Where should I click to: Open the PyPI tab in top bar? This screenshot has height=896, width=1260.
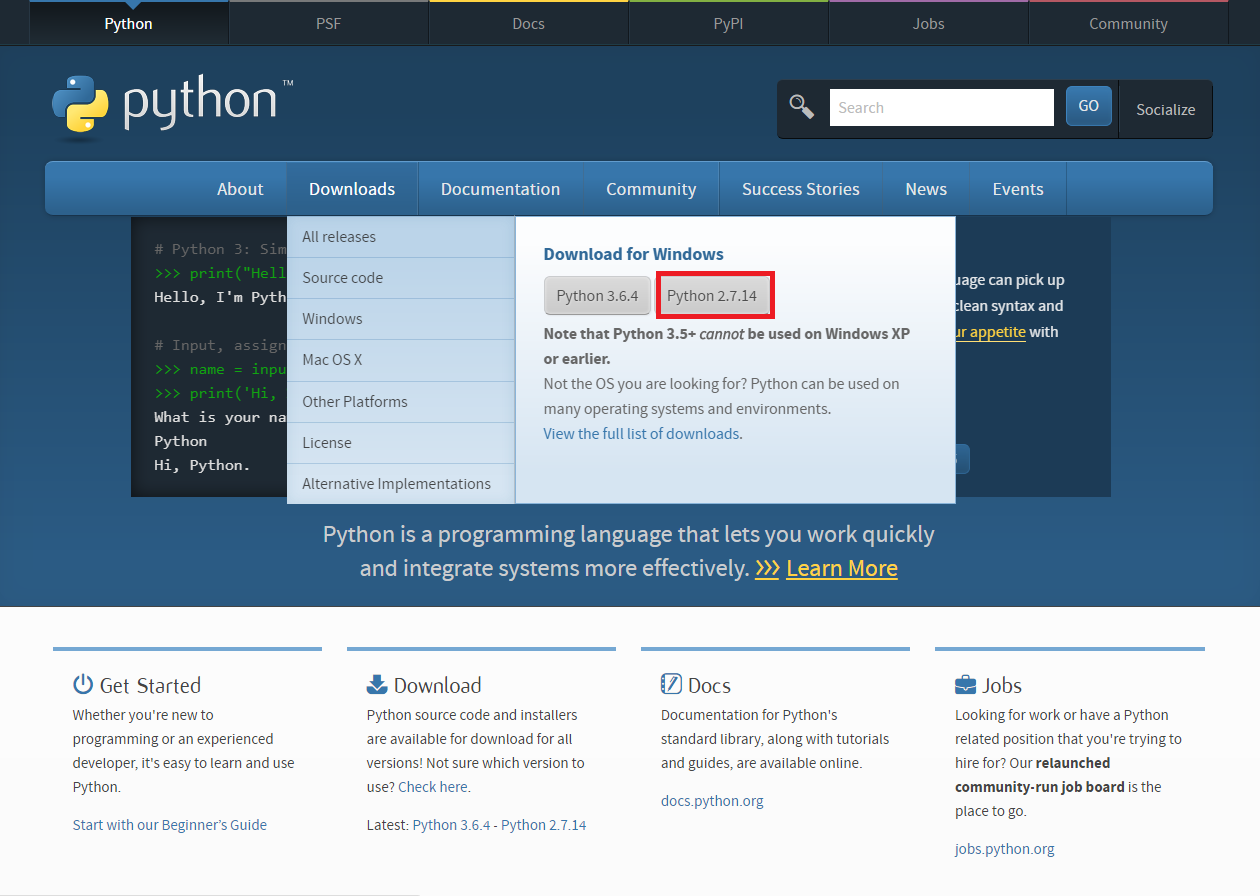click(729, 23)
